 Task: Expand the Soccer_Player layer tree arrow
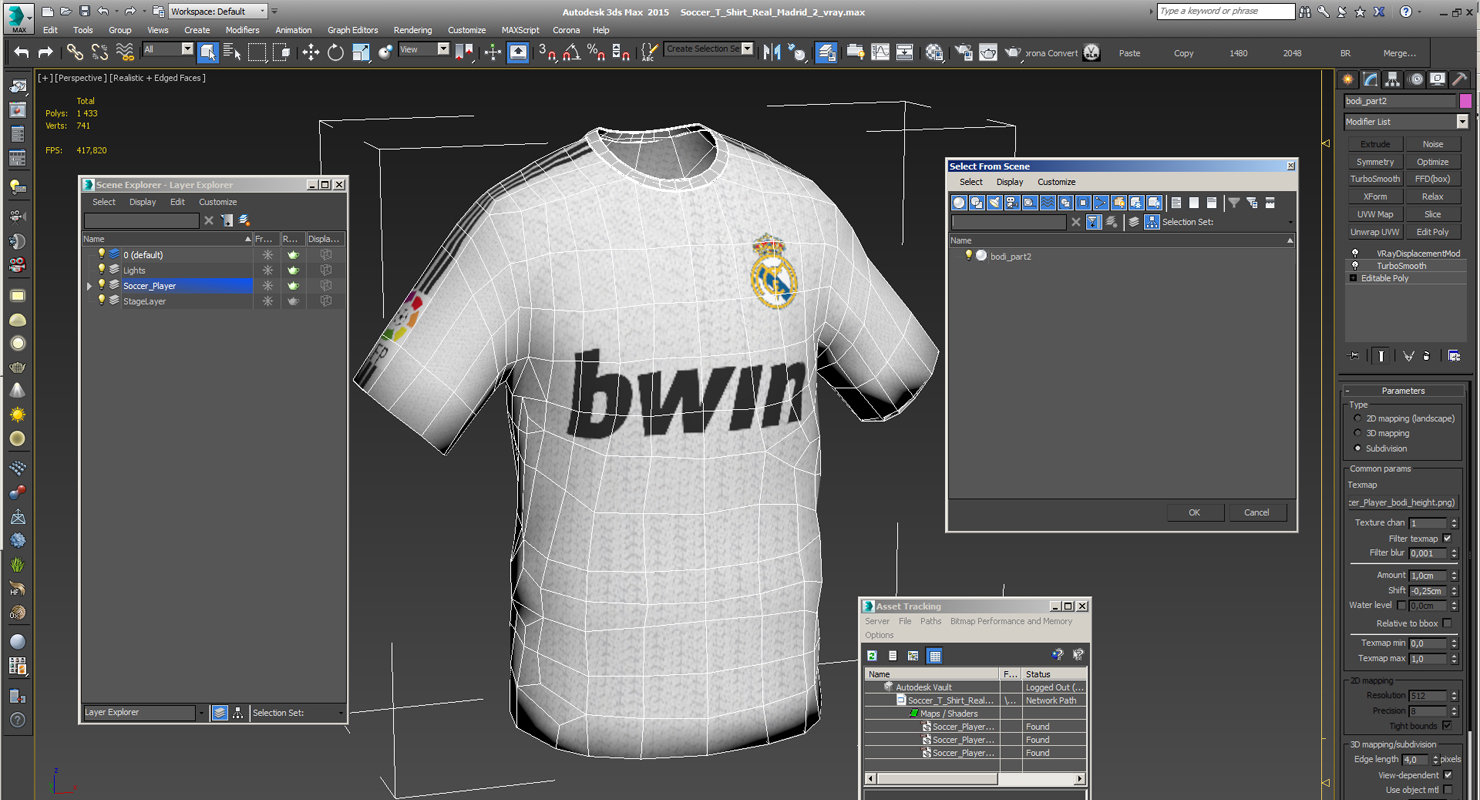click(x=89, y=286)
